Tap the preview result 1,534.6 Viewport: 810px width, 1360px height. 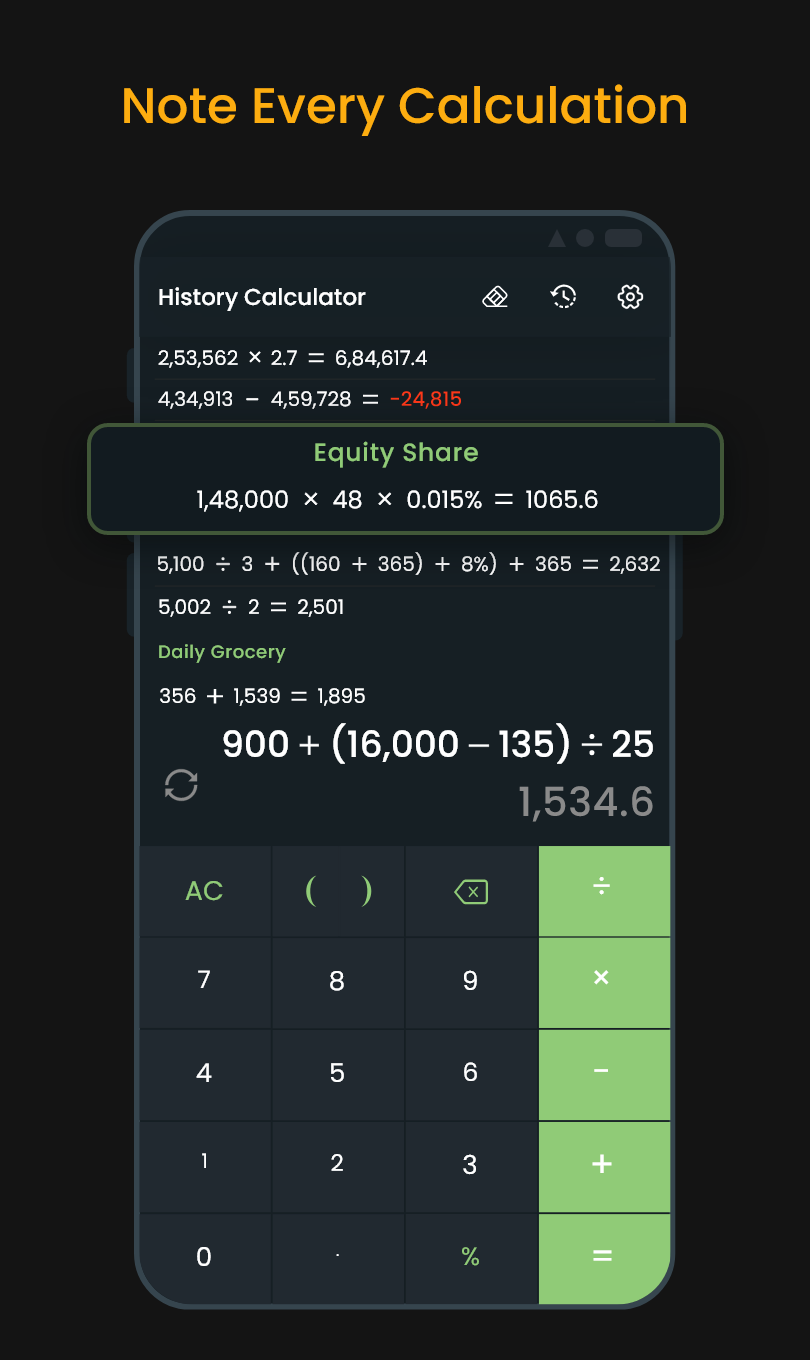(586, 802)
